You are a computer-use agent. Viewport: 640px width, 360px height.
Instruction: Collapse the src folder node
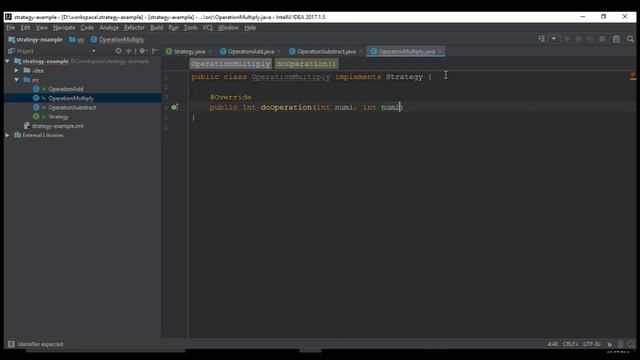click(x=16, y=80)
